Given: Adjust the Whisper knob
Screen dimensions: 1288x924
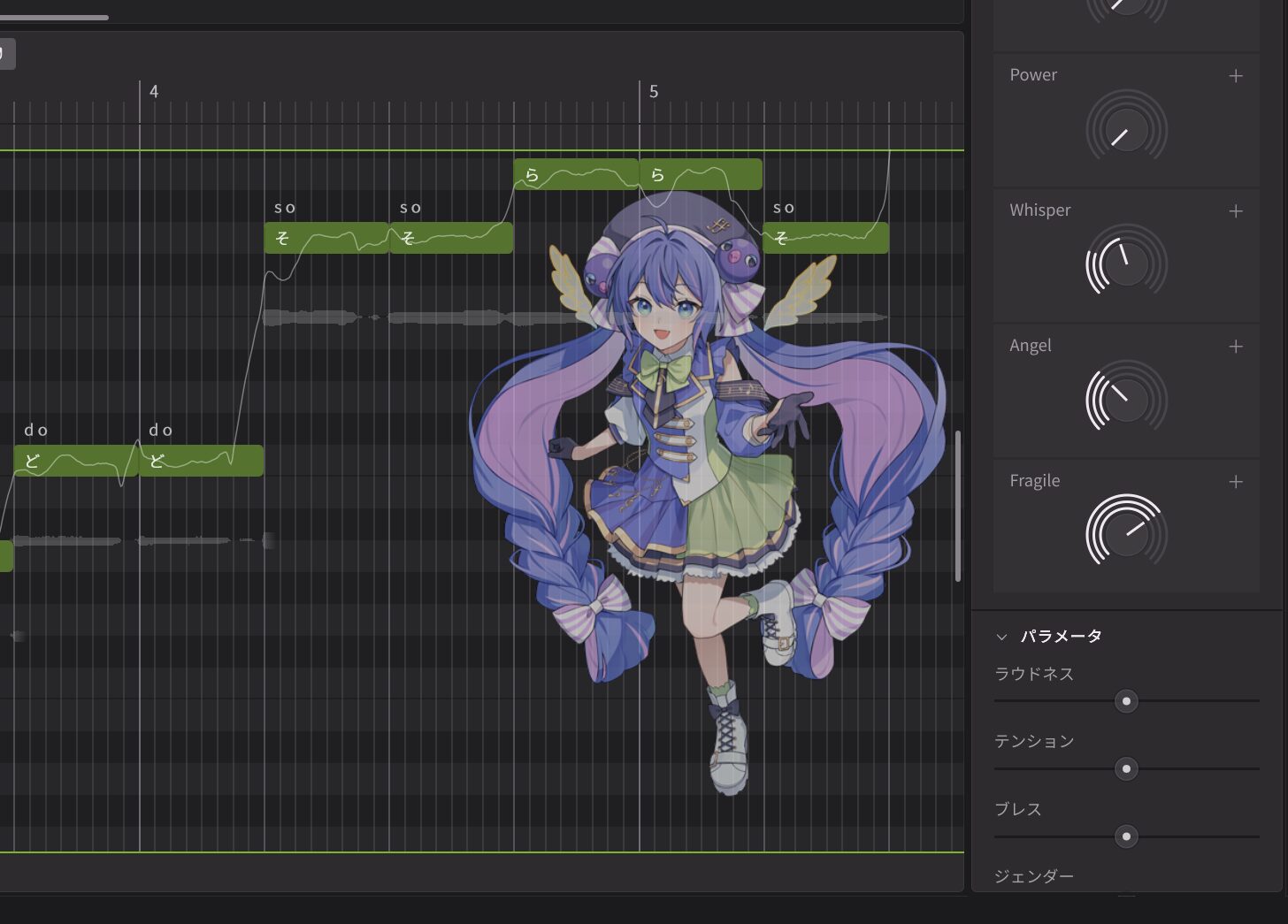Looking at the screenshot, I should (x=1126, y=264).
